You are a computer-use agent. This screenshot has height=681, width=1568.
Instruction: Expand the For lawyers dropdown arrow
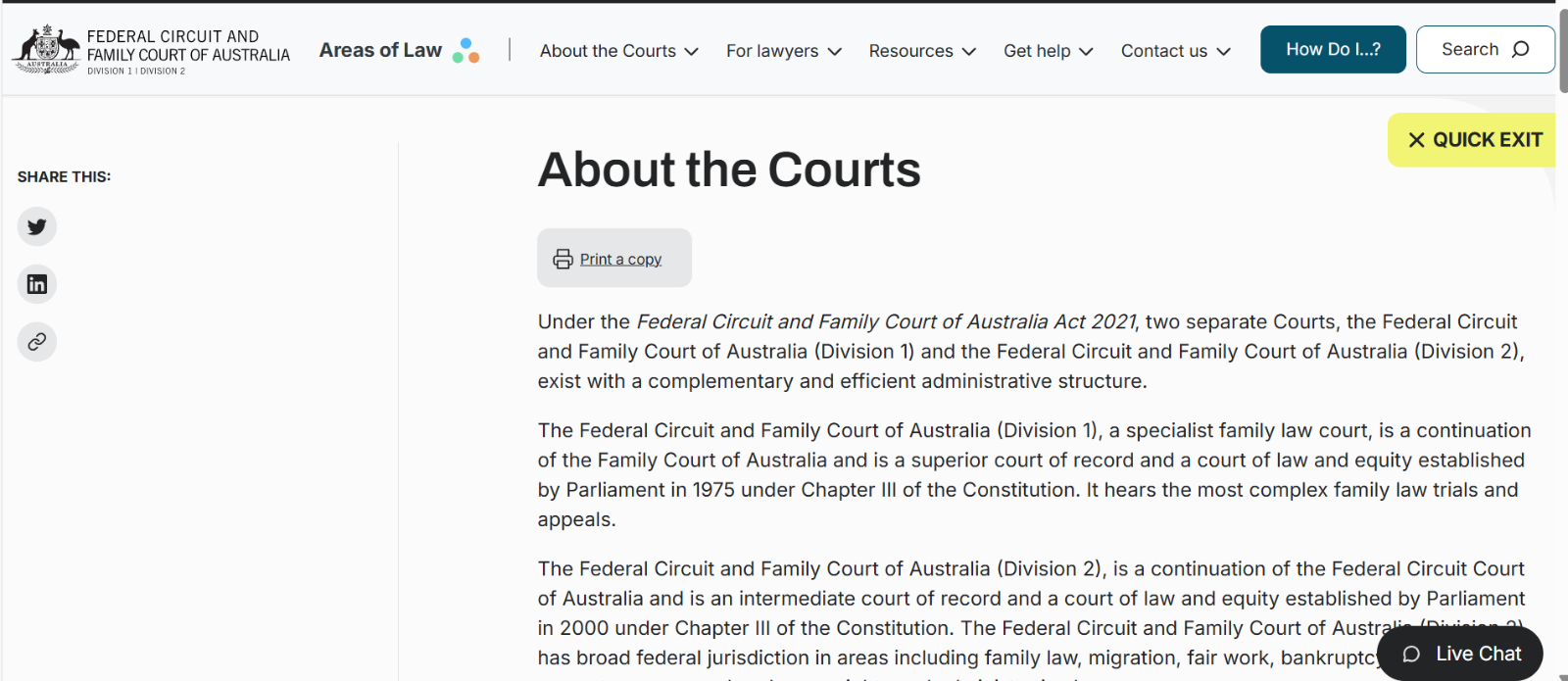click(x=835, y=52)
